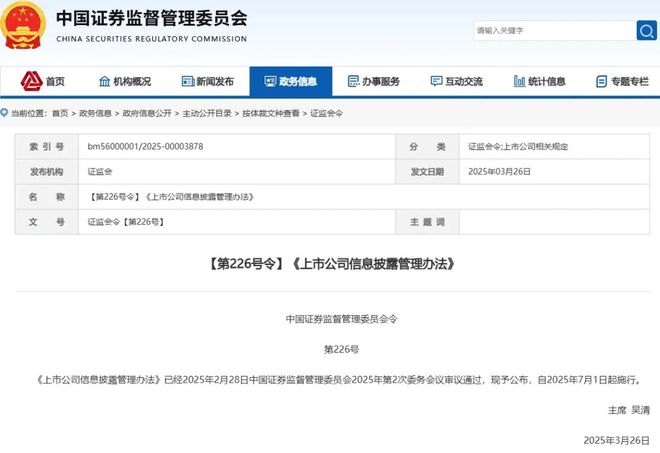Viewport: 660px width, 453px height.
Task: Click the 中国证券监督管理委员会 site title
Action: coord(152,18)
